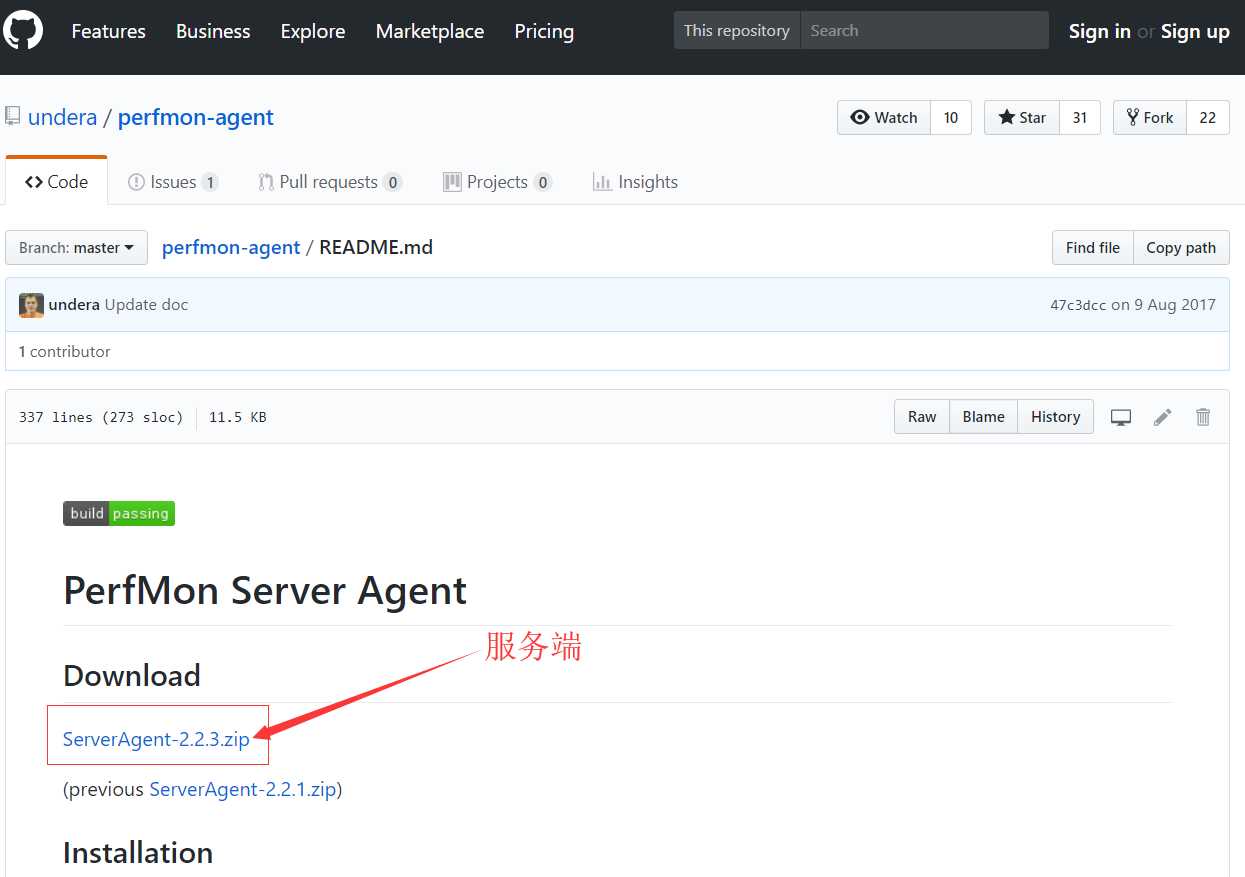Open Explore in the top navigation
The height and width of the screenshot is (877, 1245).
[x=313, y=31]
